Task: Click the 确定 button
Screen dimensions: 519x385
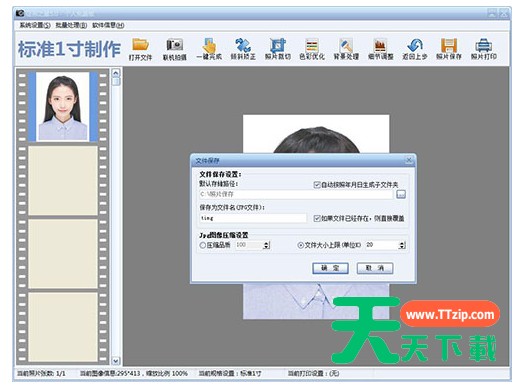Action: coord(330,268)
